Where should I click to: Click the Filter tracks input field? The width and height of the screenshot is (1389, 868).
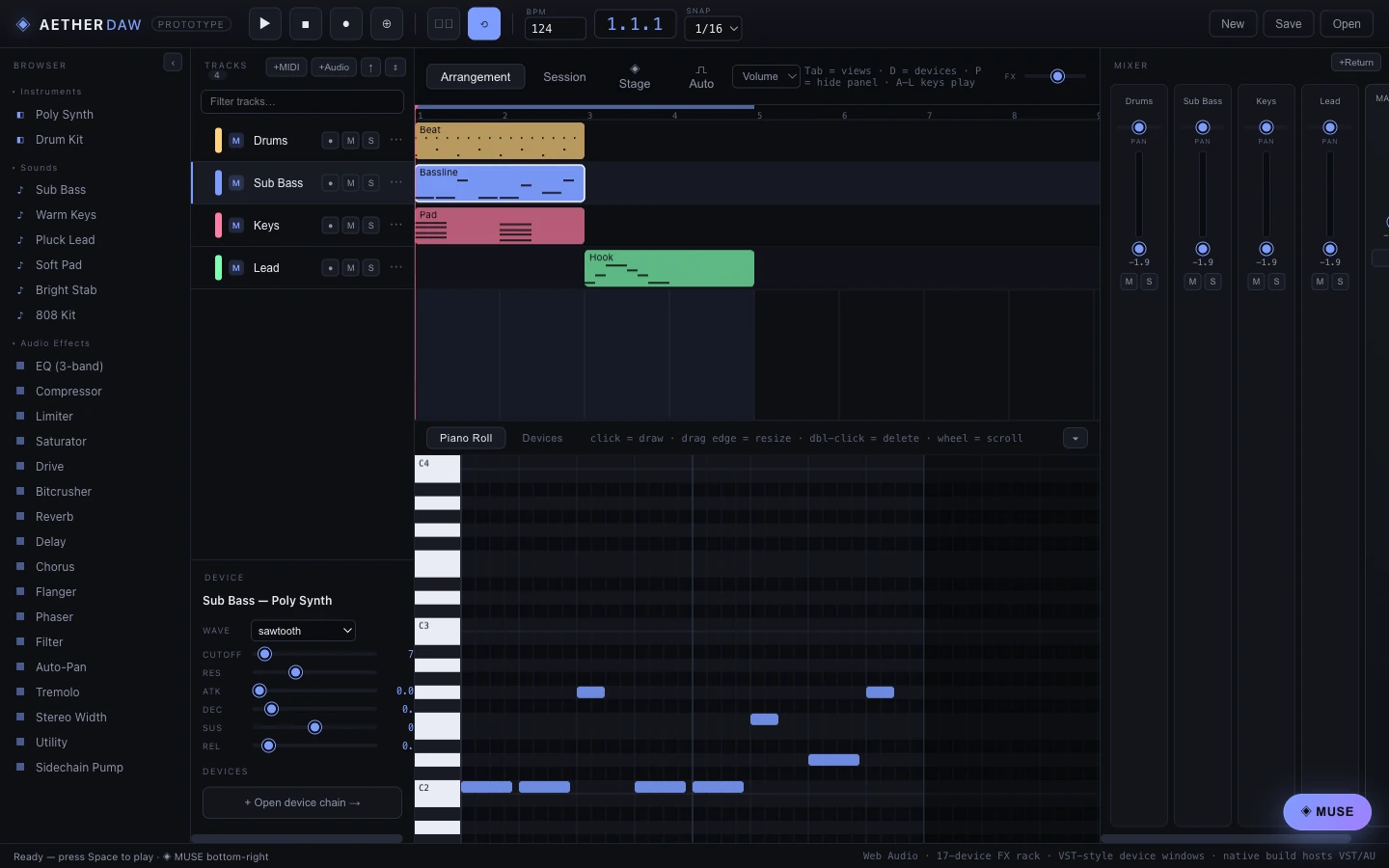pos(302,101)
